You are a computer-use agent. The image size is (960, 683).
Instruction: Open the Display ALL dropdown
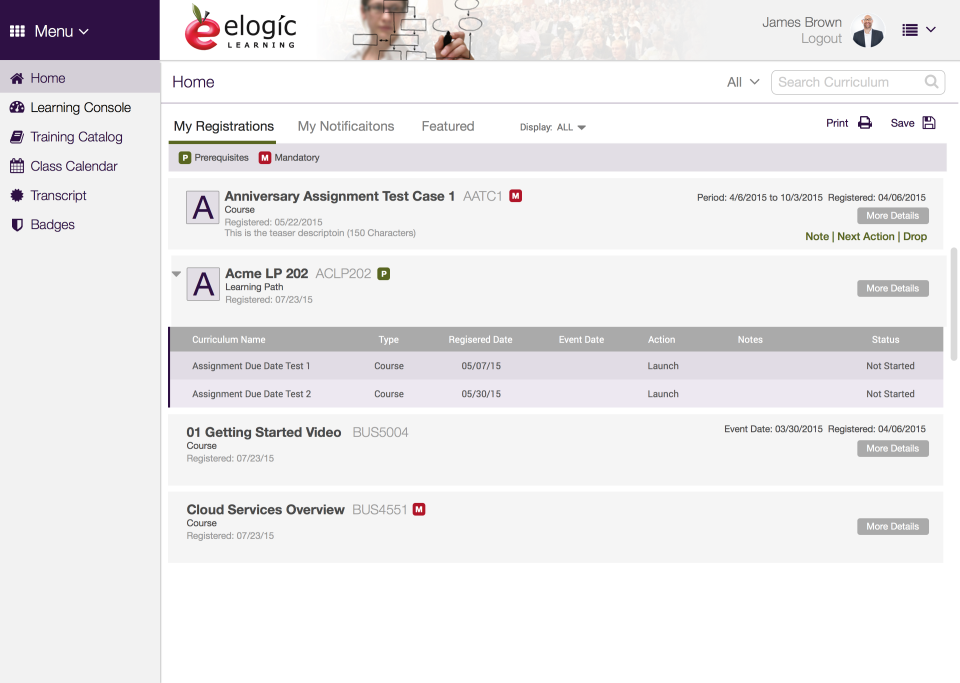[579, 127]
